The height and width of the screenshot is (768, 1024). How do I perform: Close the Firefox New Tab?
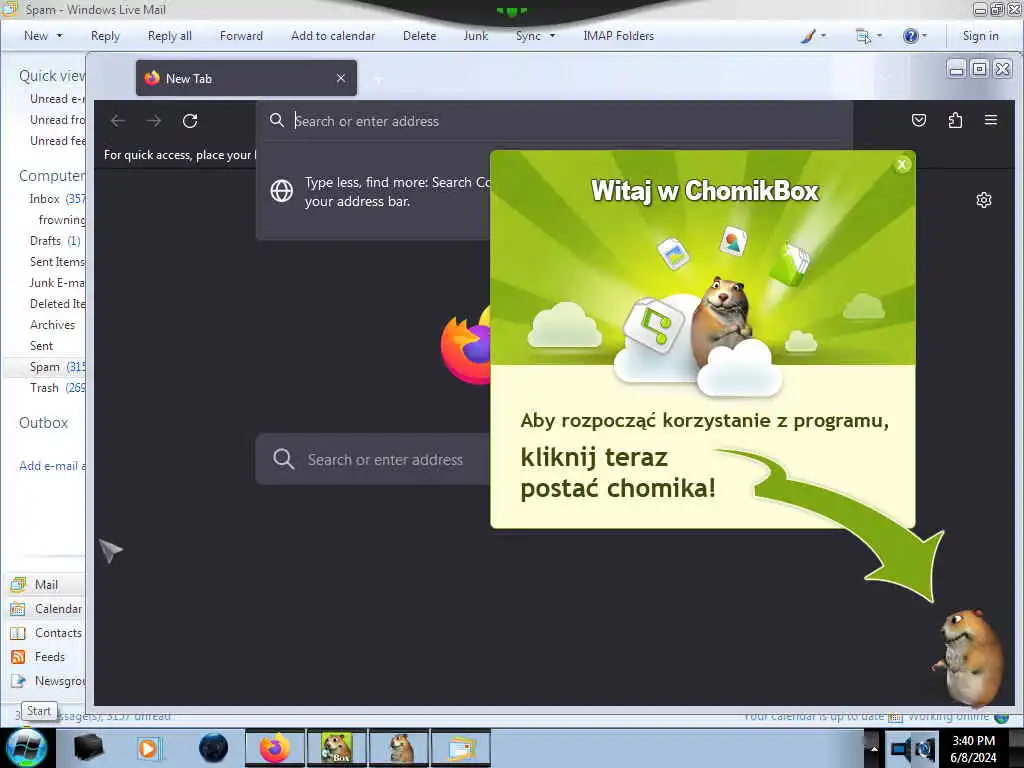pyautogui.click(x=341, y=78)
